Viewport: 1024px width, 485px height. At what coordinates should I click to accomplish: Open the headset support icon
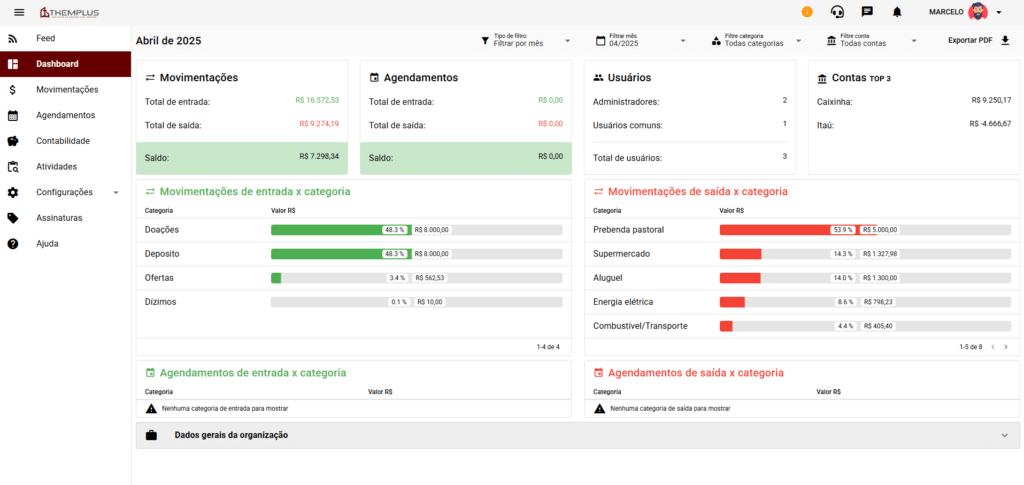837,12
